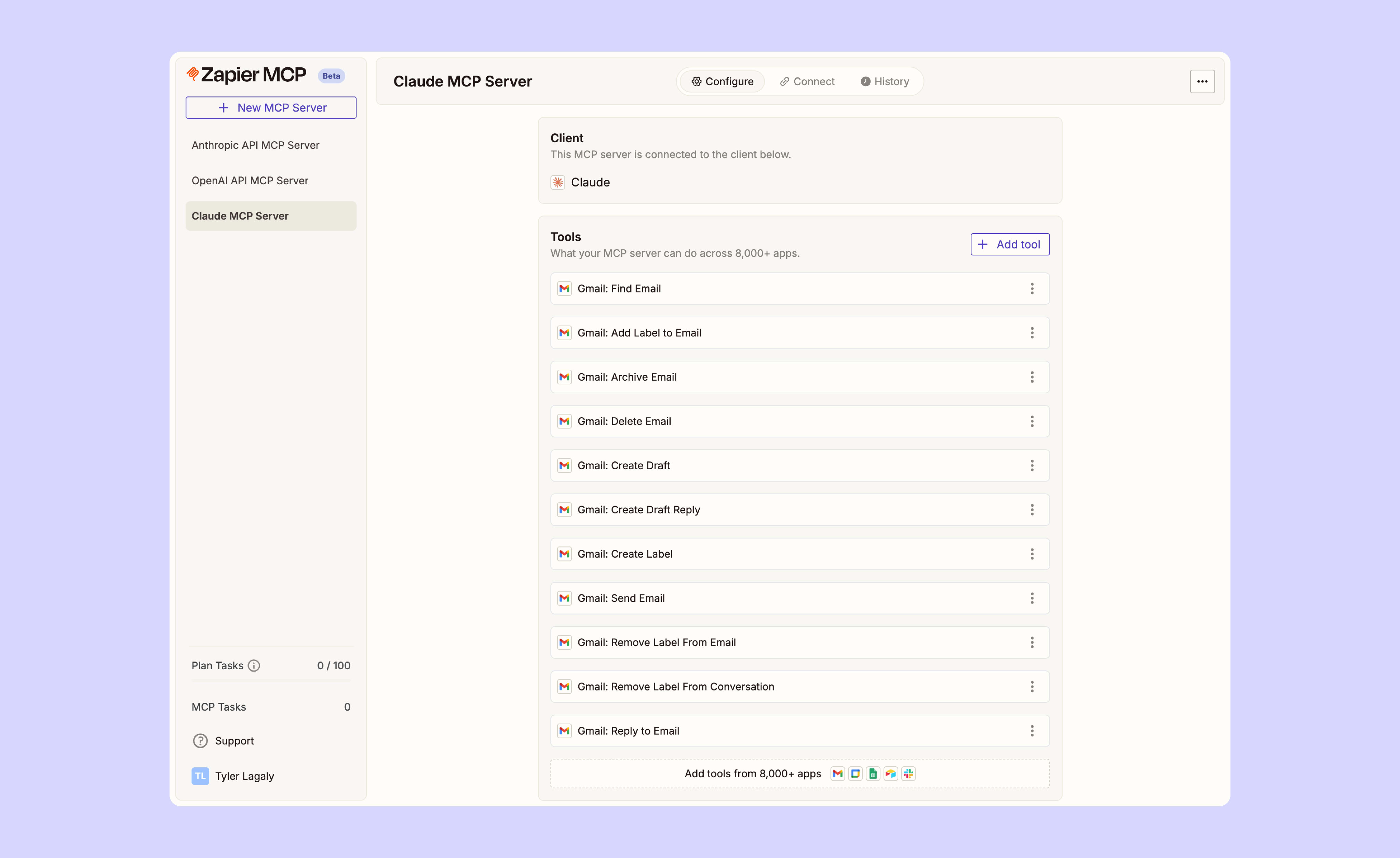Click the Gmail icon in Add tools row
This screenshot has width=1400, height=858.
coord(837,774)
